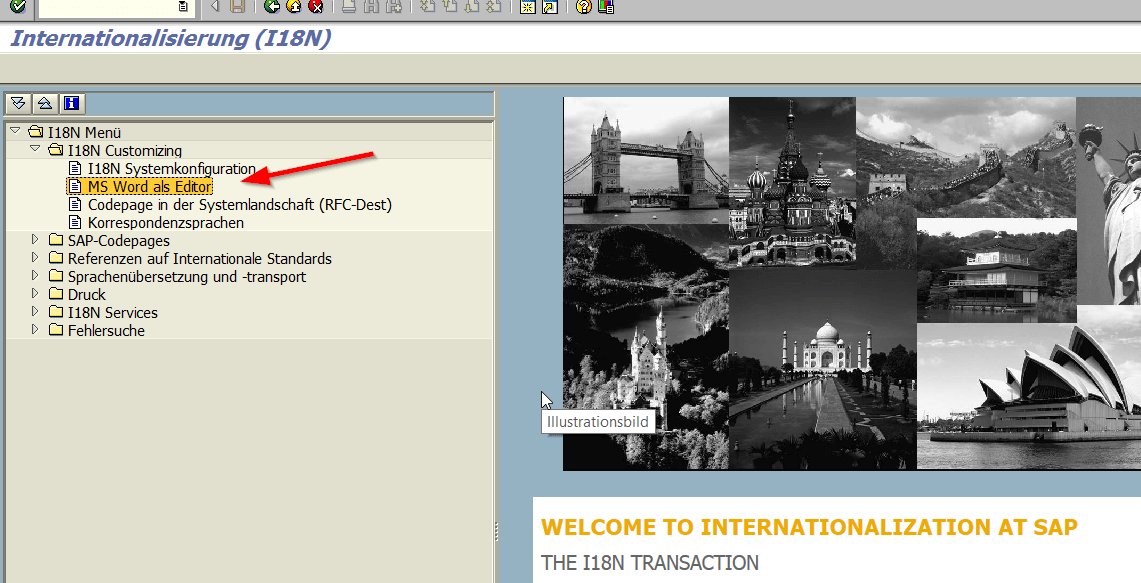1141x583 pixels.
Task: Click Sprachenübersetzung und -transport label
Action: pyautogui.click(x=187, y=277)
